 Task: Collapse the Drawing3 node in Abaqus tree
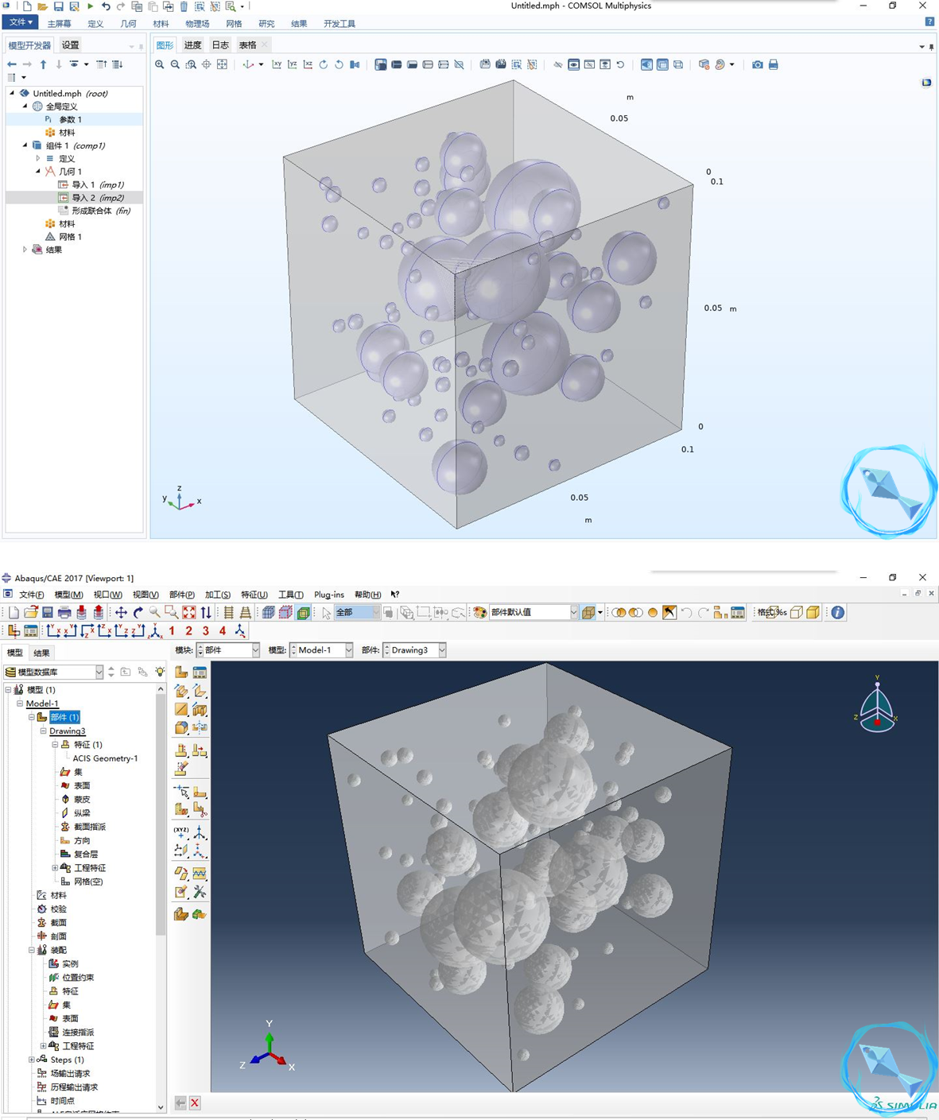pos(43,731)
